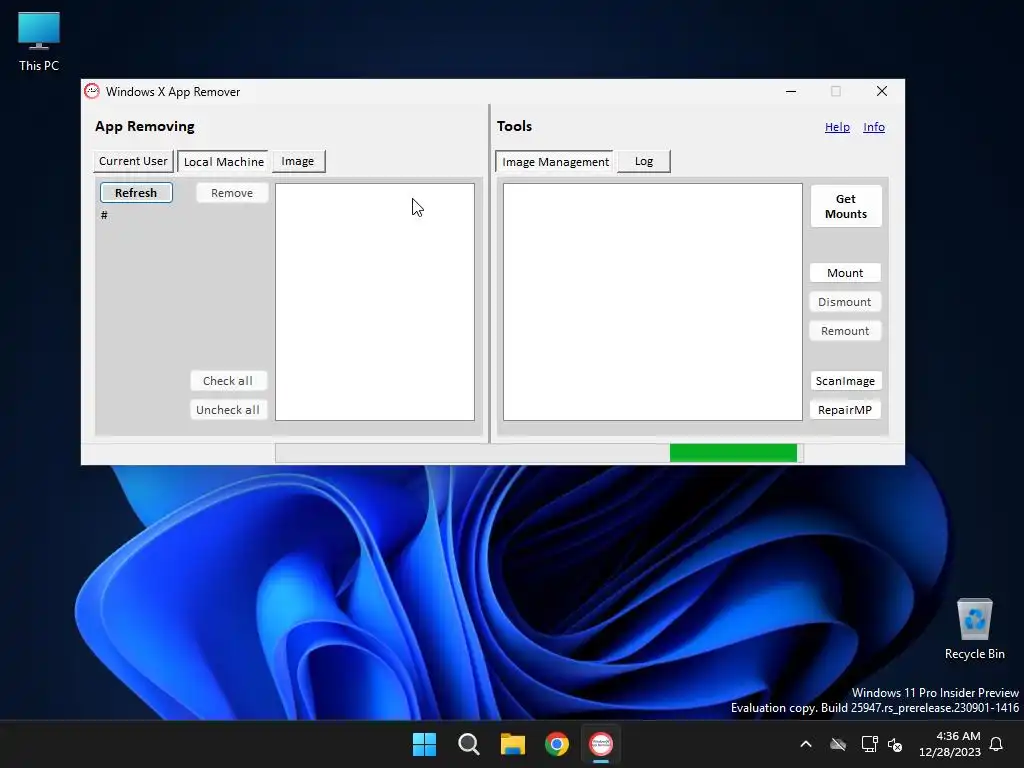Switch to the Image Management tab
The image size is (1024, 768).
tap(555, 162)
